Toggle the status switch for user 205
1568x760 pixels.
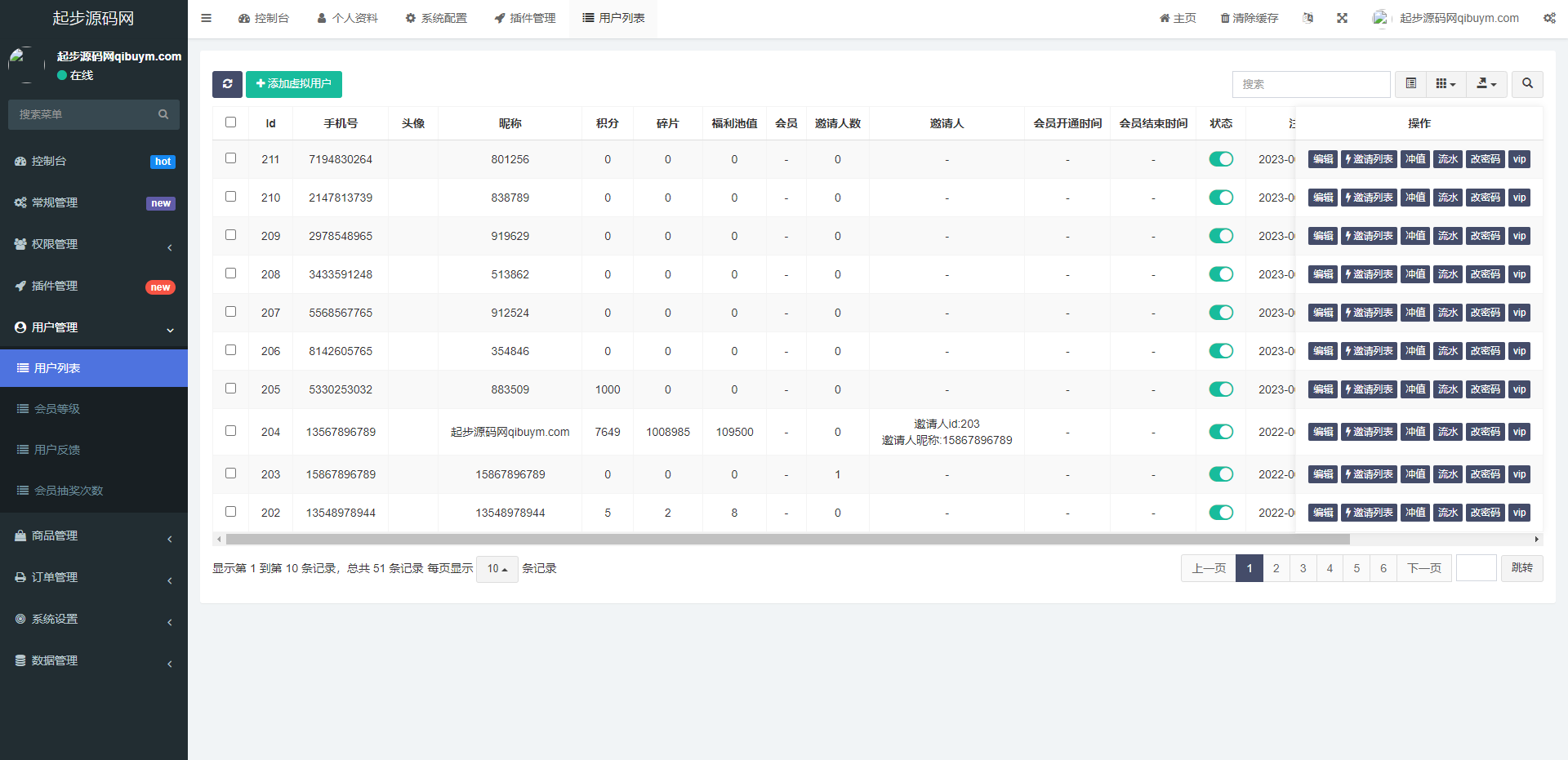coord(1221,389)
